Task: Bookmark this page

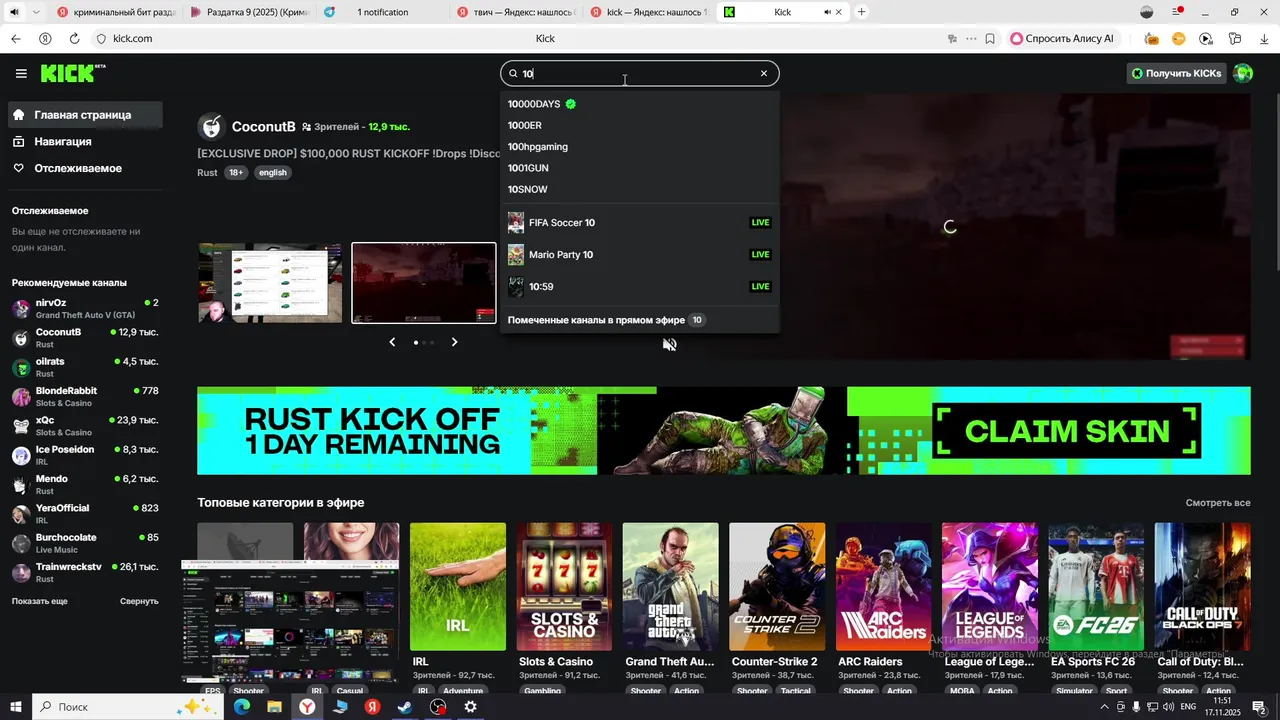Action: (990, 39)
